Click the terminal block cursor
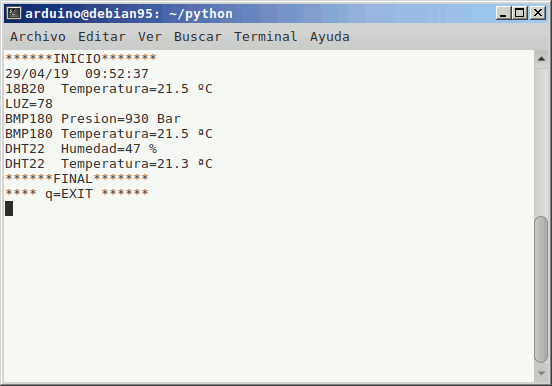Viewport: 552px width, 386px height. click(9, 208)
